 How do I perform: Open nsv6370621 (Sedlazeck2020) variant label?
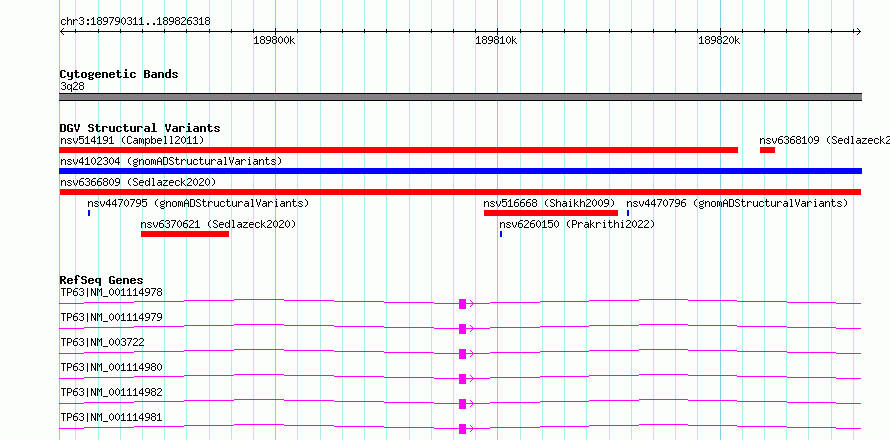[219, 224]
